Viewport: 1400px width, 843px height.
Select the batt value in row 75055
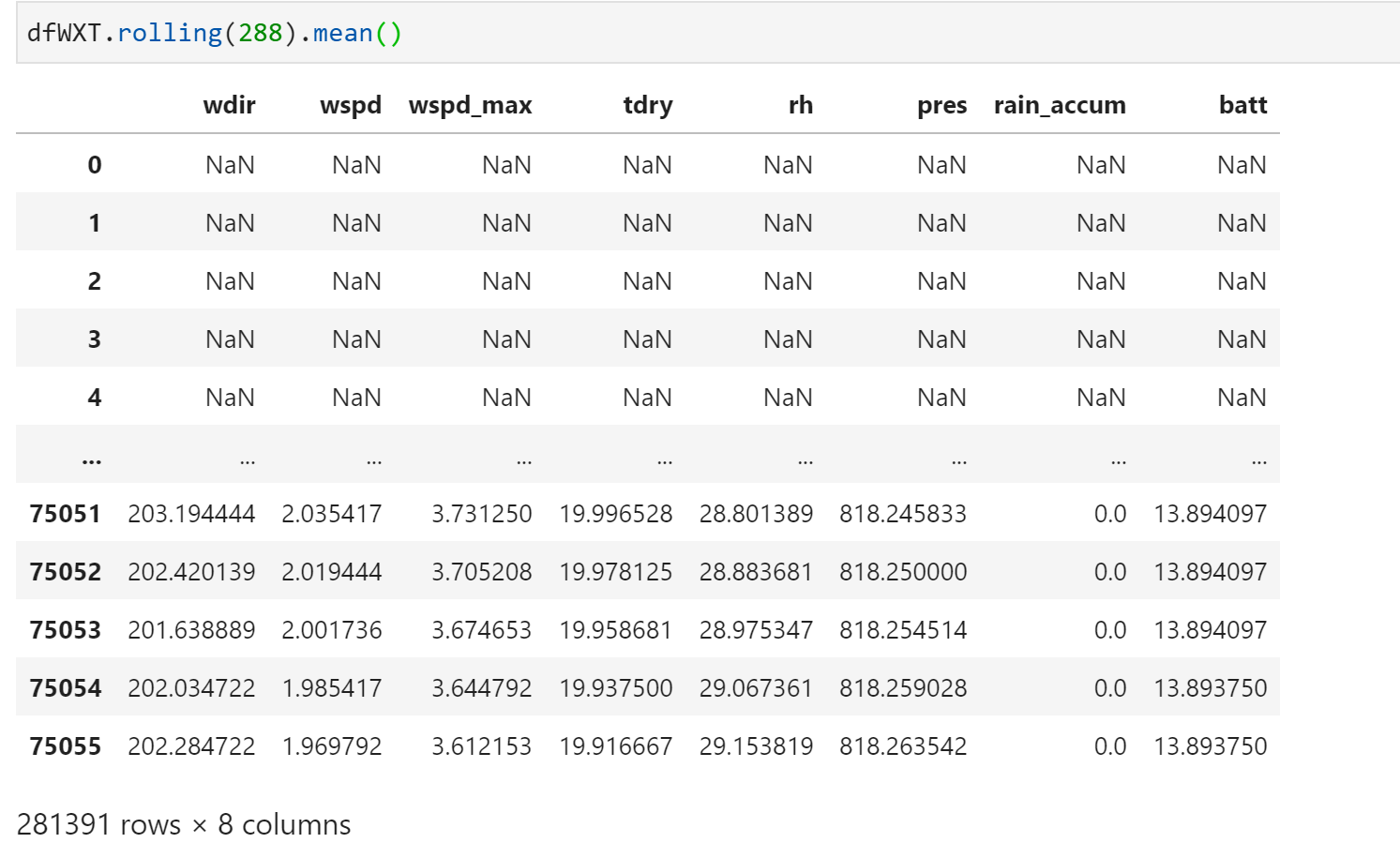pyautogui.click(x=1211, y=746)
